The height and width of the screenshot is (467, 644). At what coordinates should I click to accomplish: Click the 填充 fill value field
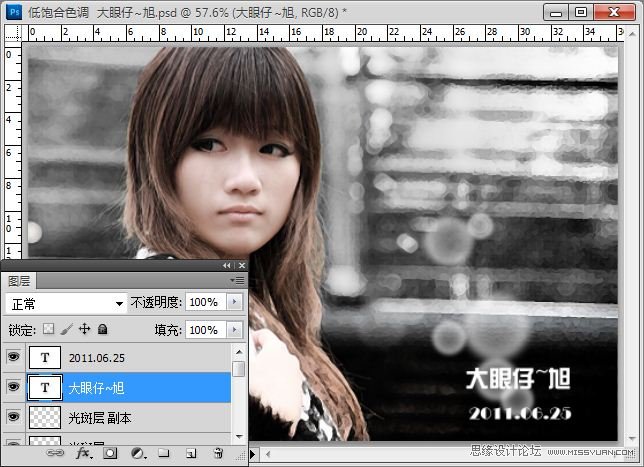(x=206, y=330)
